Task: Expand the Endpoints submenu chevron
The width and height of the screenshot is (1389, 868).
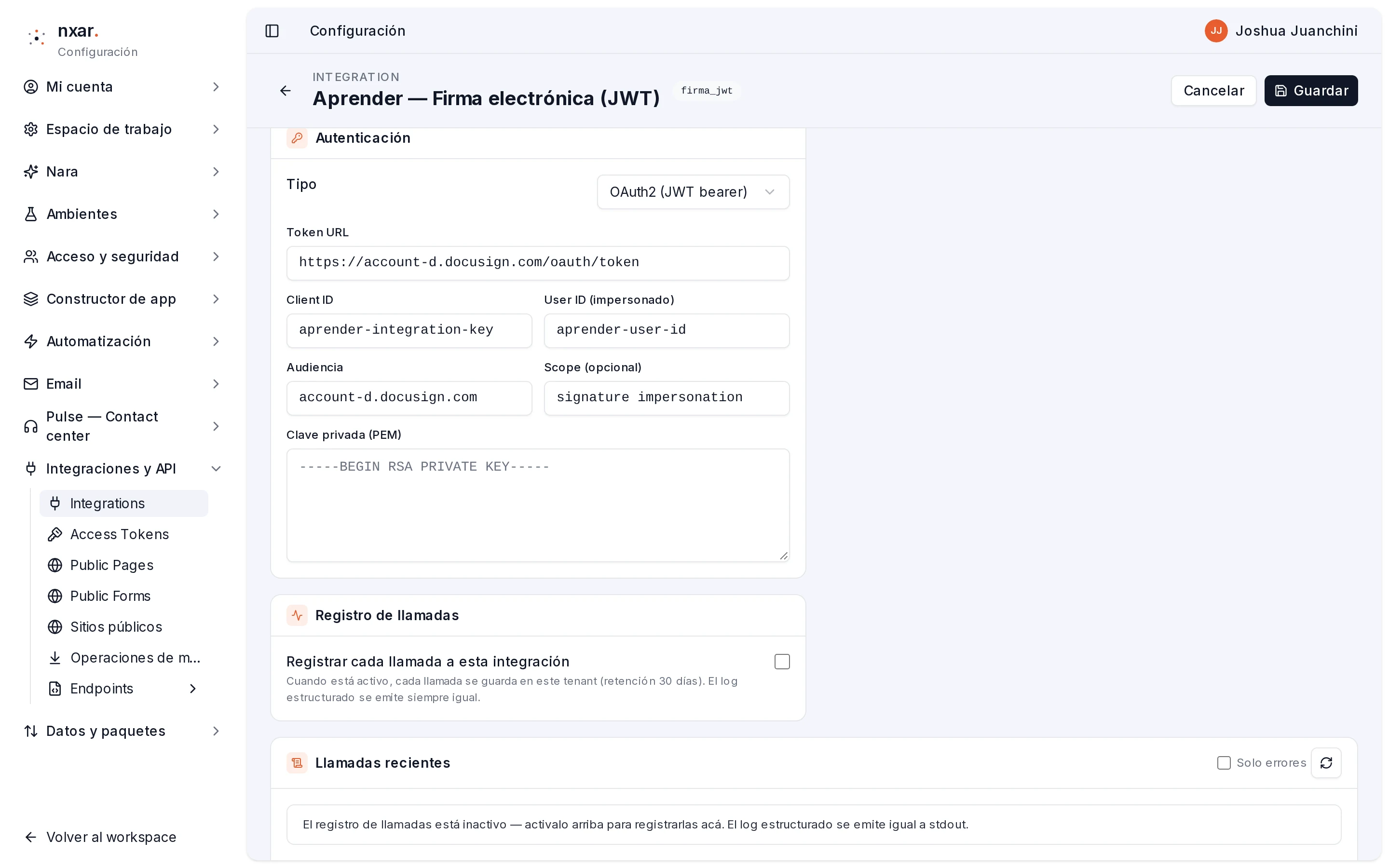Action: (193, 689)
